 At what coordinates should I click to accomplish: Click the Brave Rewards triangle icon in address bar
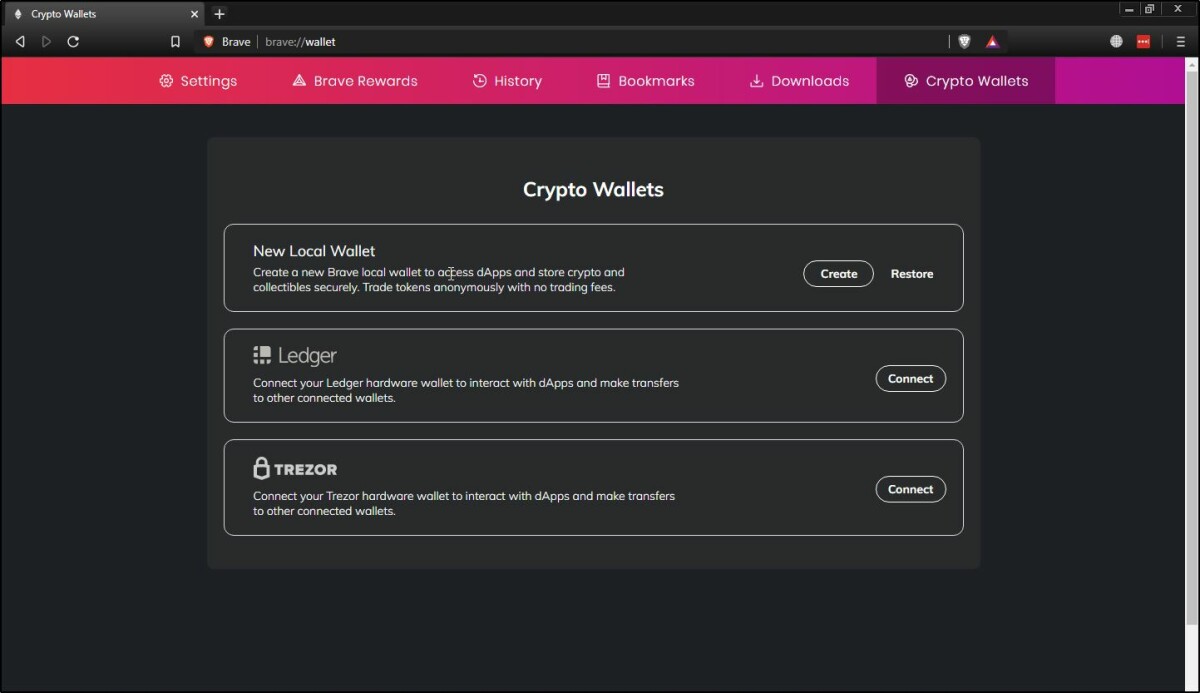click(992, 42)
